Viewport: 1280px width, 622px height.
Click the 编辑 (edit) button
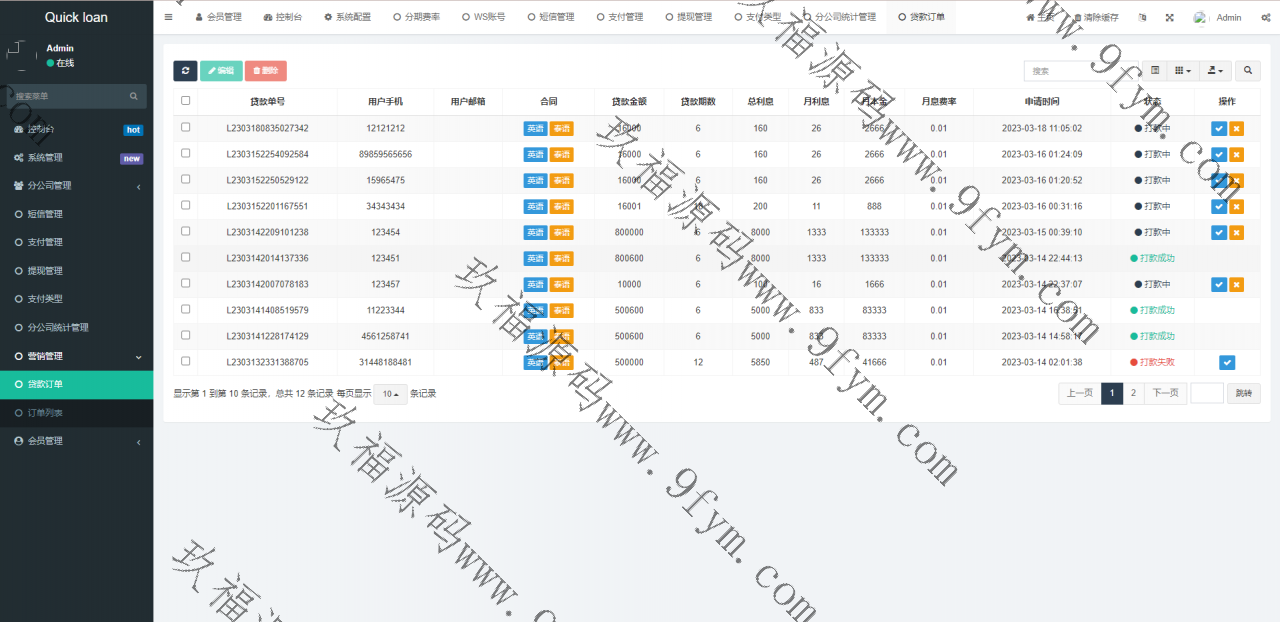click(221, 70)
